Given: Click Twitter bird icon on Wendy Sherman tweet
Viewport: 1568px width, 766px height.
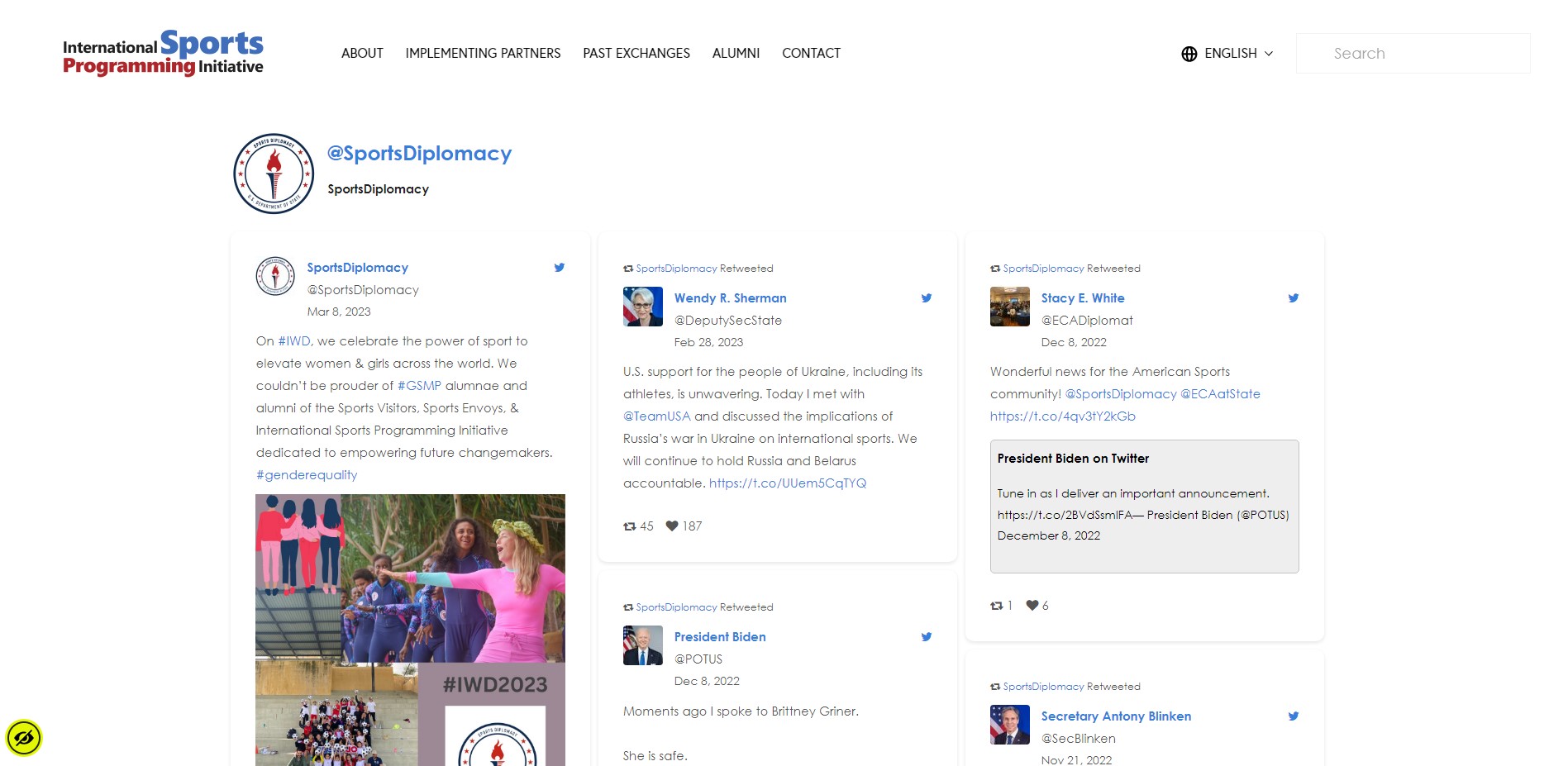Looking at the screenshot, I should click(927, 298).
